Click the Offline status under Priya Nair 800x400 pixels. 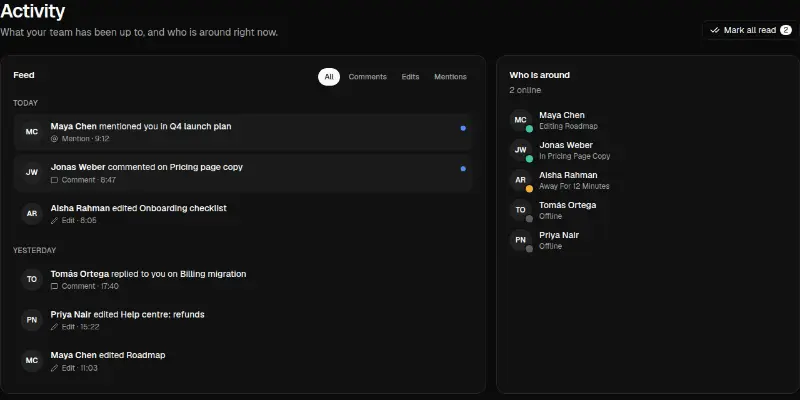pos(551,246)
